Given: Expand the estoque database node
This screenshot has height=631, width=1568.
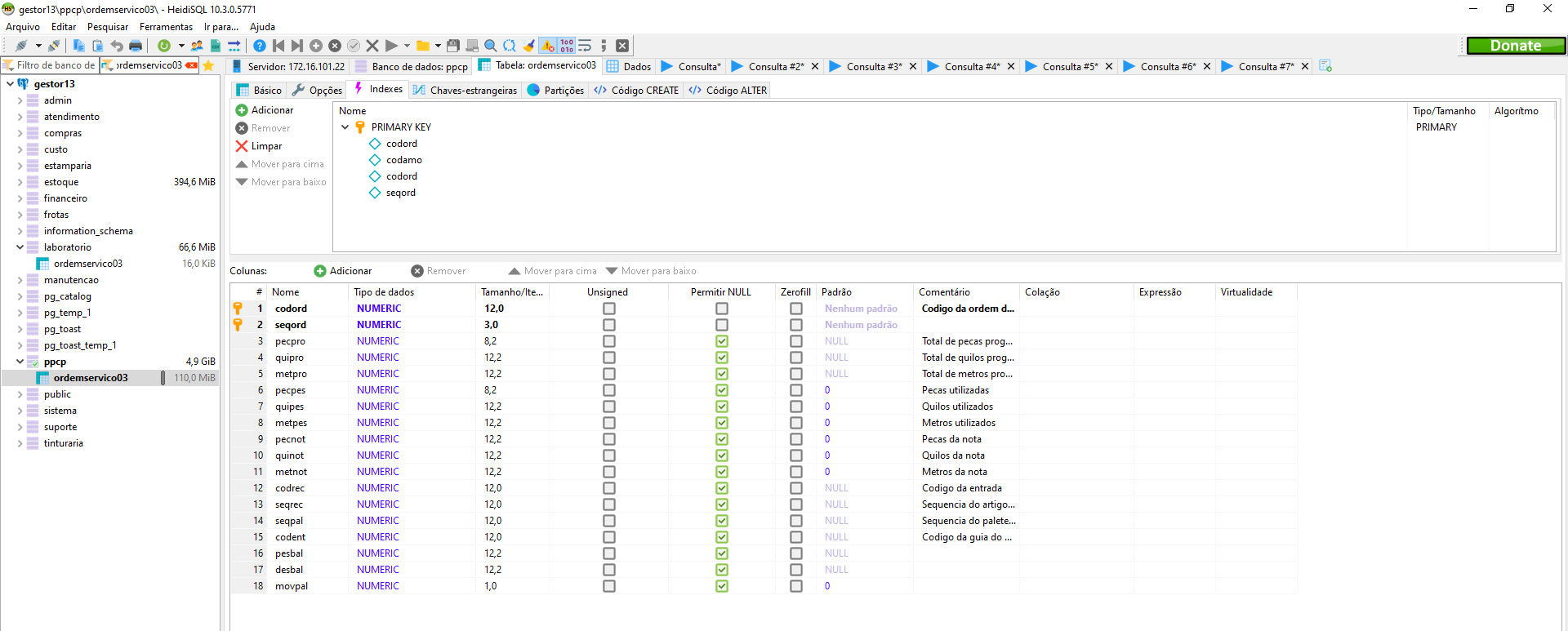Looking at the screenshot, I should point(20,181).
